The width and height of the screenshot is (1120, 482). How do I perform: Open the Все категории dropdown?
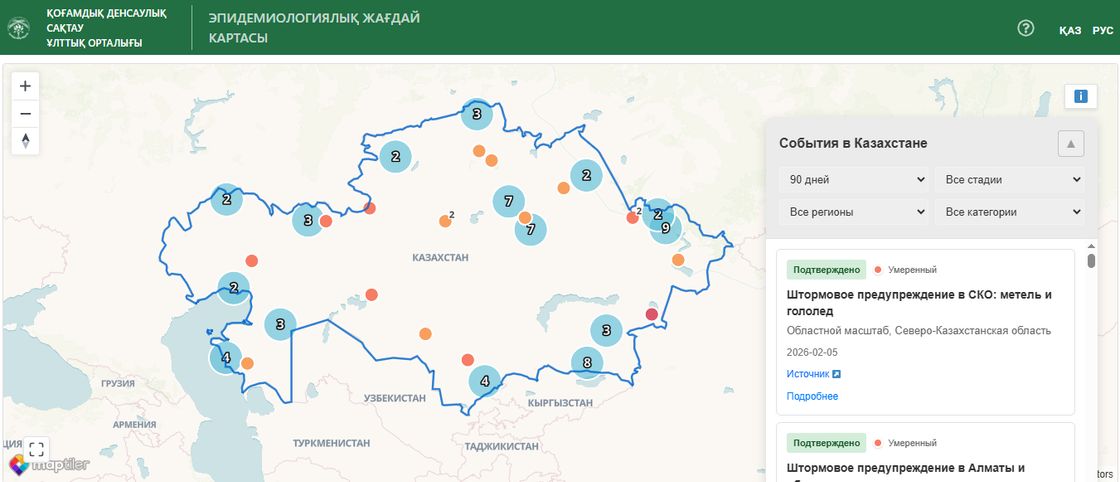tap(1009, 212)
